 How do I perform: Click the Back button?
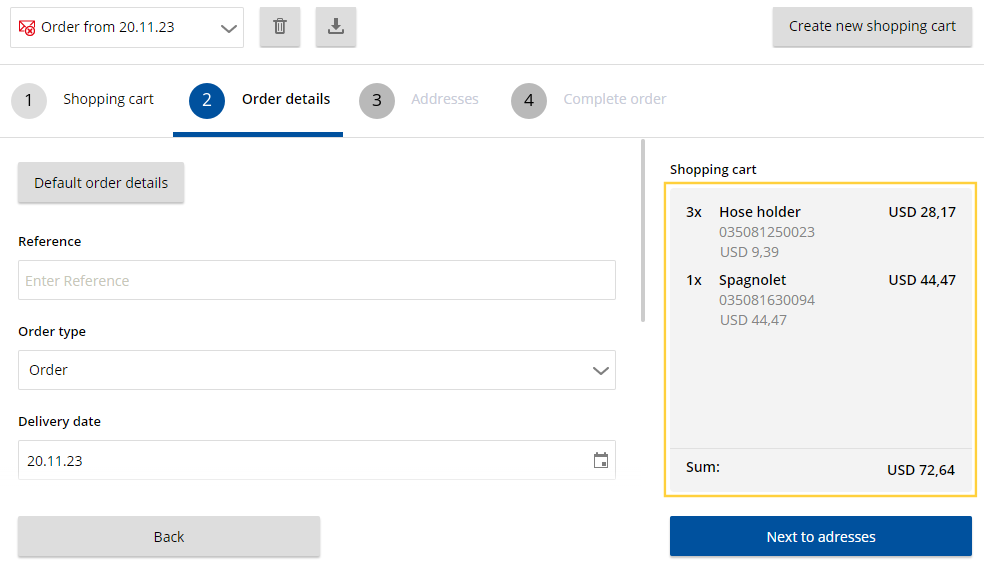pos(169,537)
